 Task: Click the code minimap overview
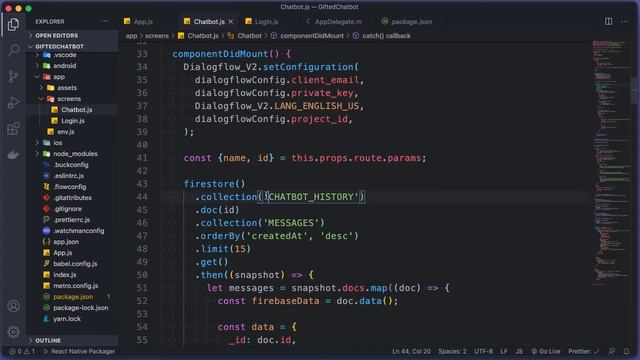[611, 163]
